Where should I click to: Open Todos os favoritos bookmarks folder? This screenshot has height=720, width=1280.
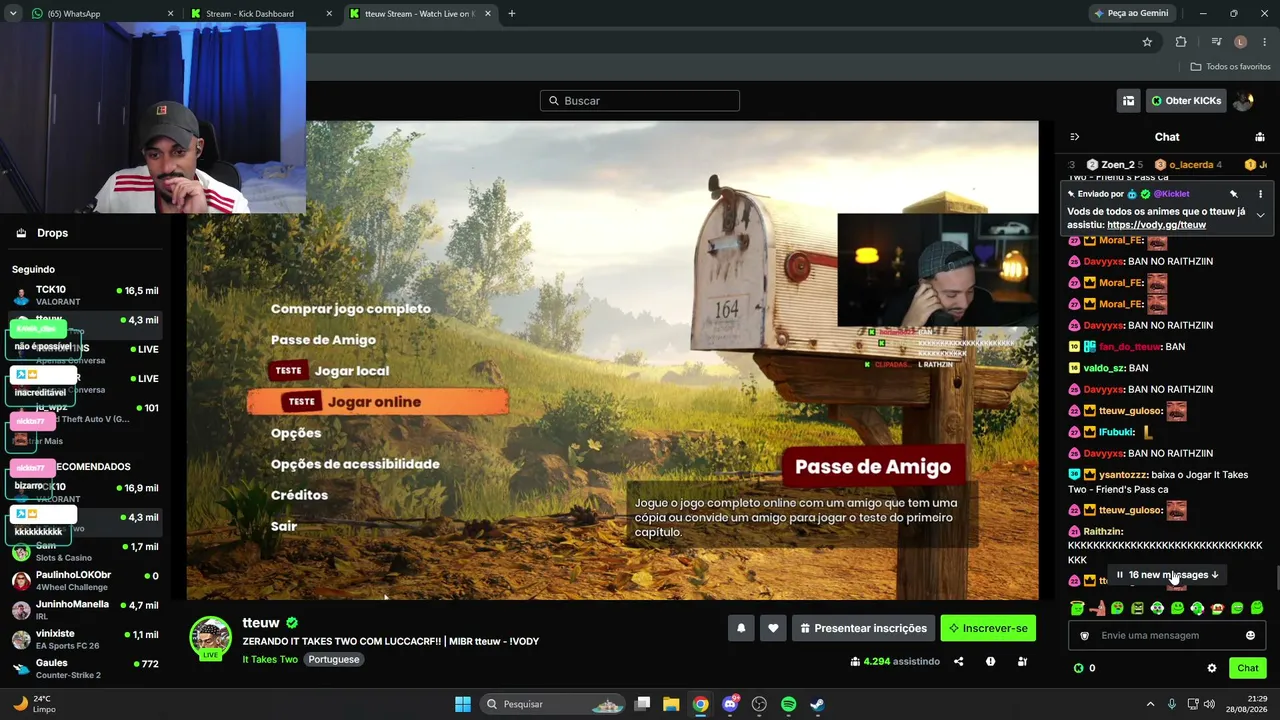pyautogui.click(x=1231, y=67)
